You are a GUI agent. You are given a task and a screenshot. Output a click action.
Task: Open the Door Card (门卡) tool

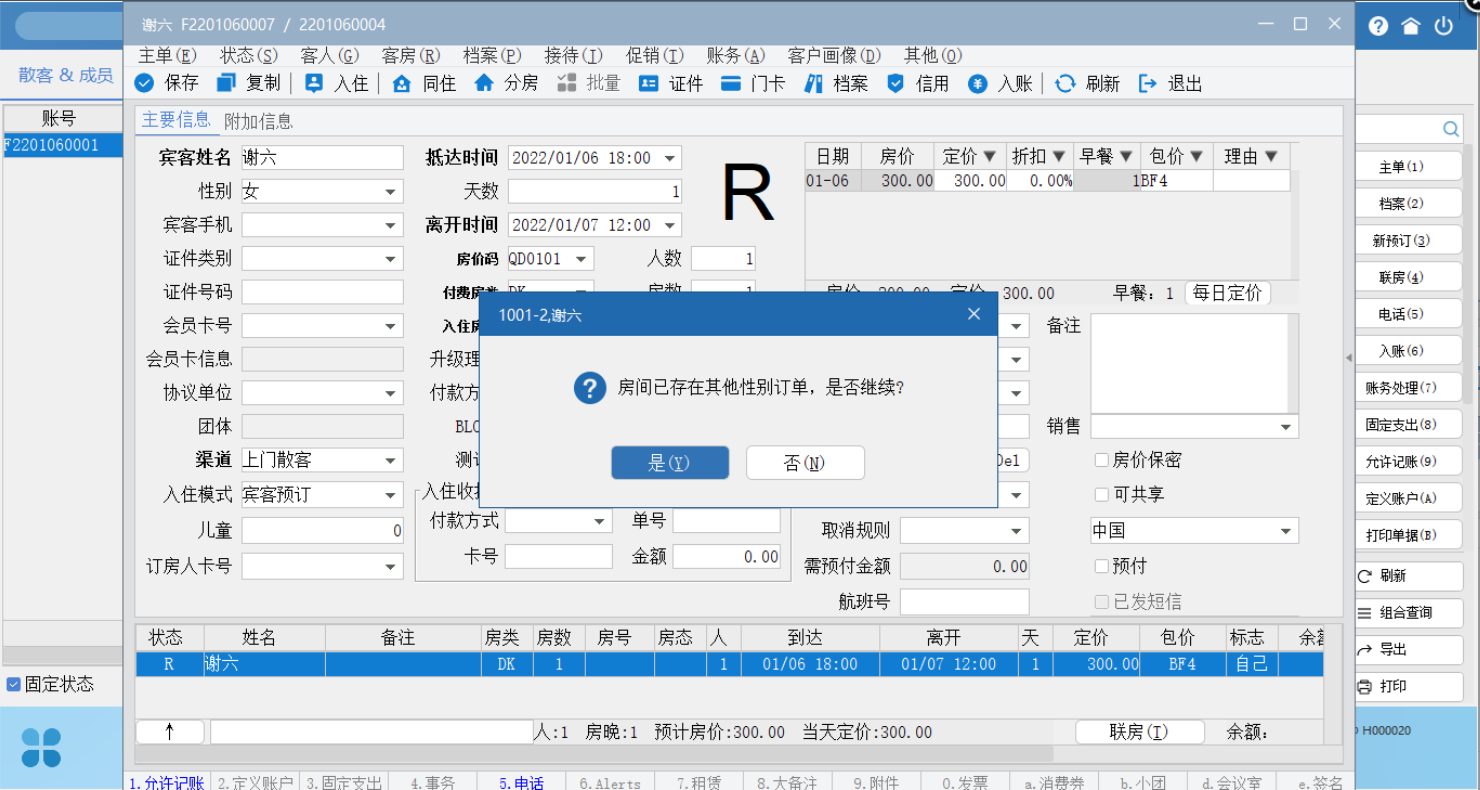click(731, 83)
